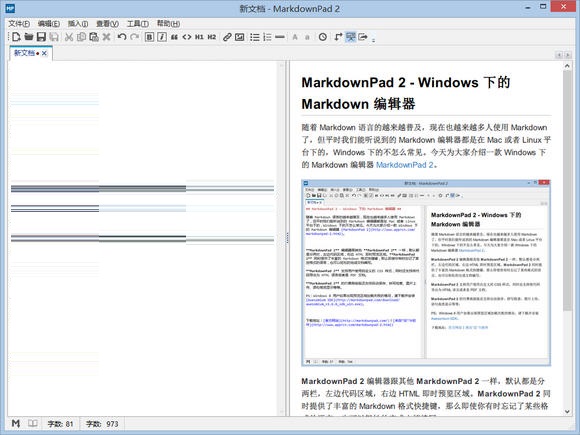The height and width of the screenshot is (435, 580).
Task: Click the preview heading 'Markdown 编辑器'
Action: click(358, 104)
